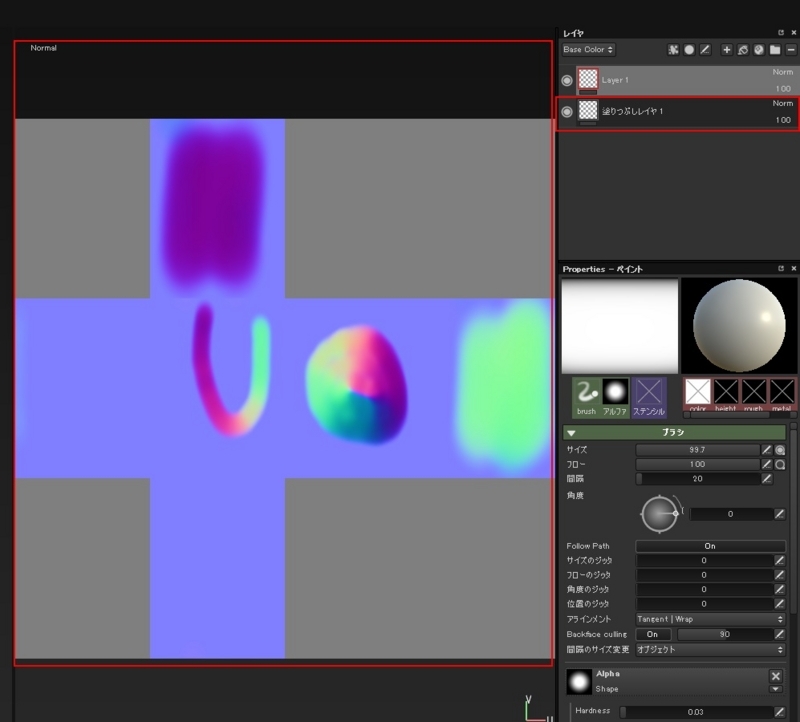The width and height of the screenshot is (800, 722).
Task: Click the circle lock icon next to サイズ
Action: [x=780, y=450]
